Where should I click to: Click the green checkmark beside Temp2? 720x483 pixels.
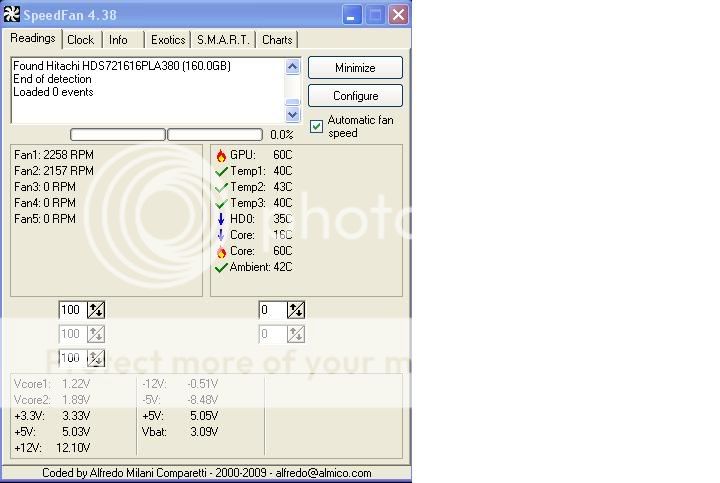221,187
